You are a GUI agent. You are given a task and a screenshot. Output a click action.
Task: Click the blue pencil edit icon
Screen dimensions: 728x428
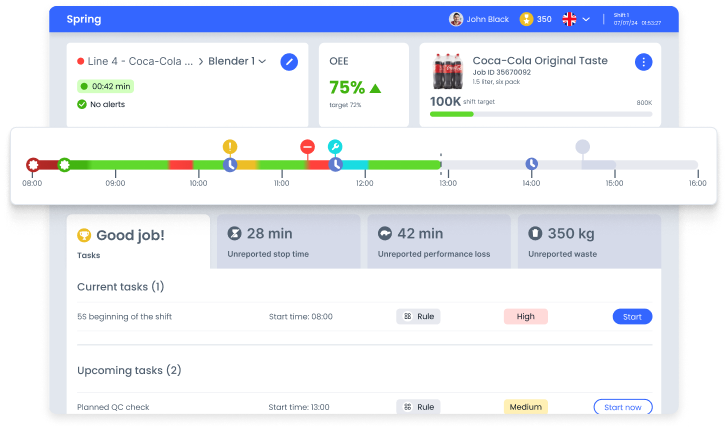click(289, 62)
